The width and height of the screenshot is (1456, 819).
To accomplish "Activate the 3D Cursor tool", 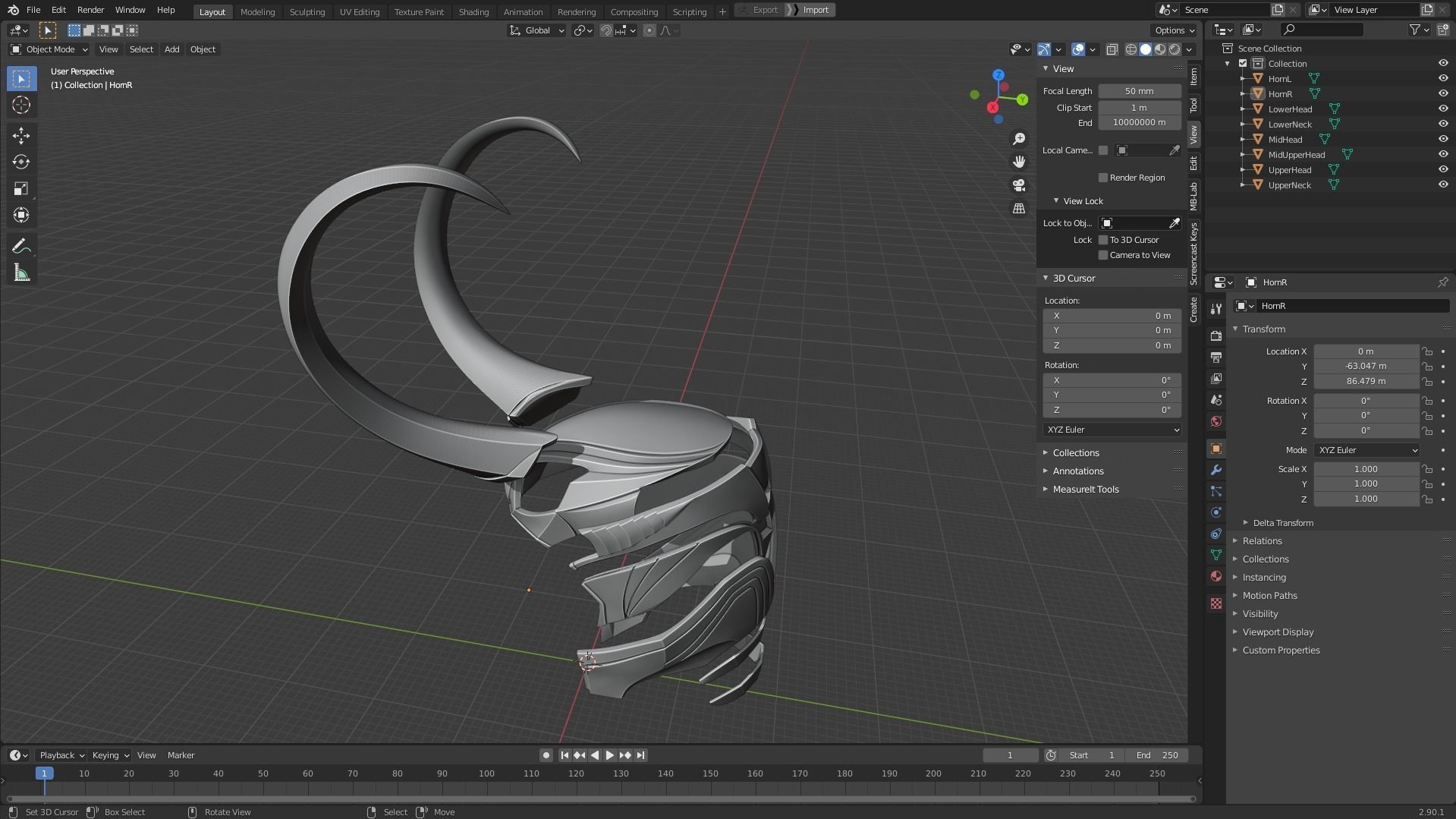I will click(21, 105).
